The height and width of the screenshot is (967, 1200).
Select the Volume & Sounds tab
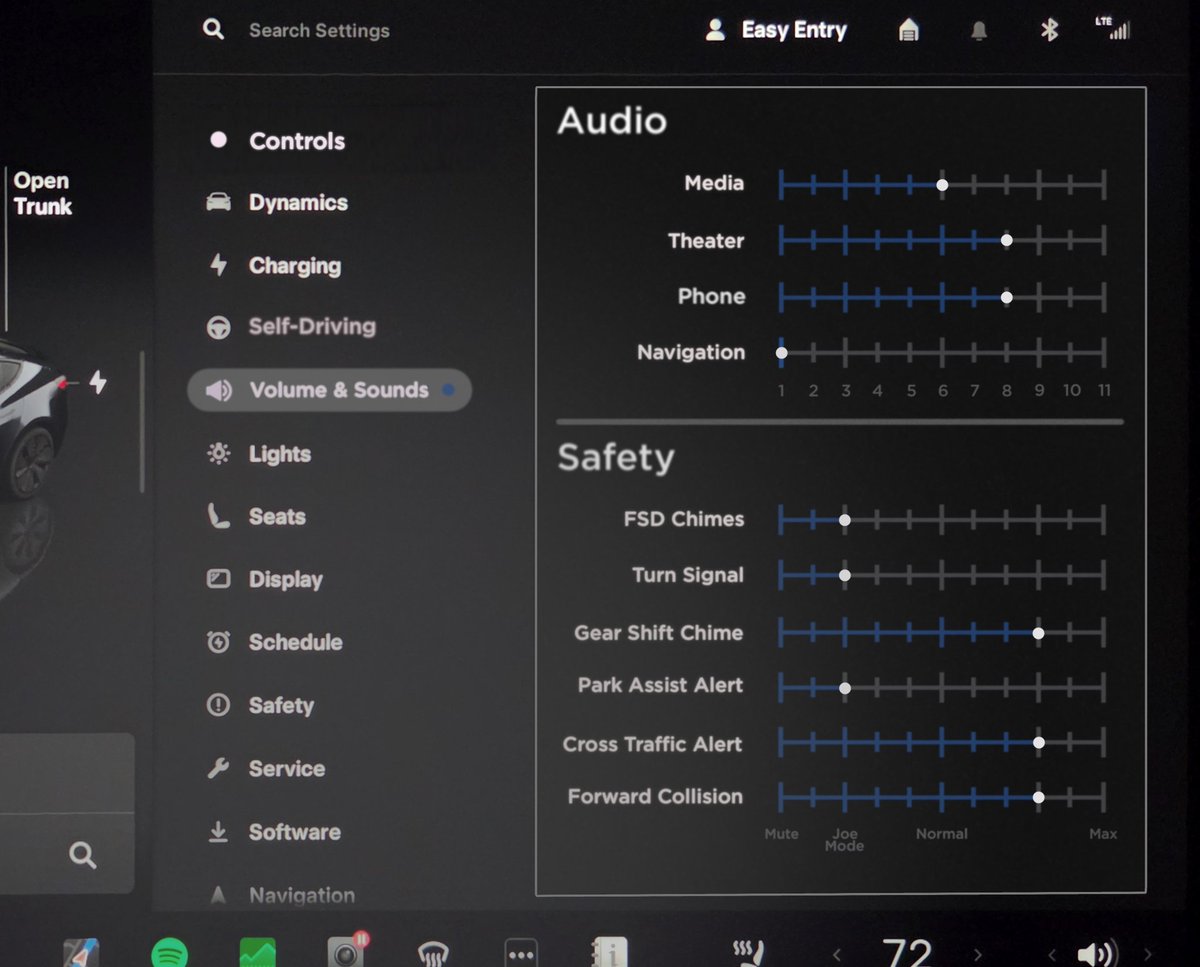tap(329, 390)
